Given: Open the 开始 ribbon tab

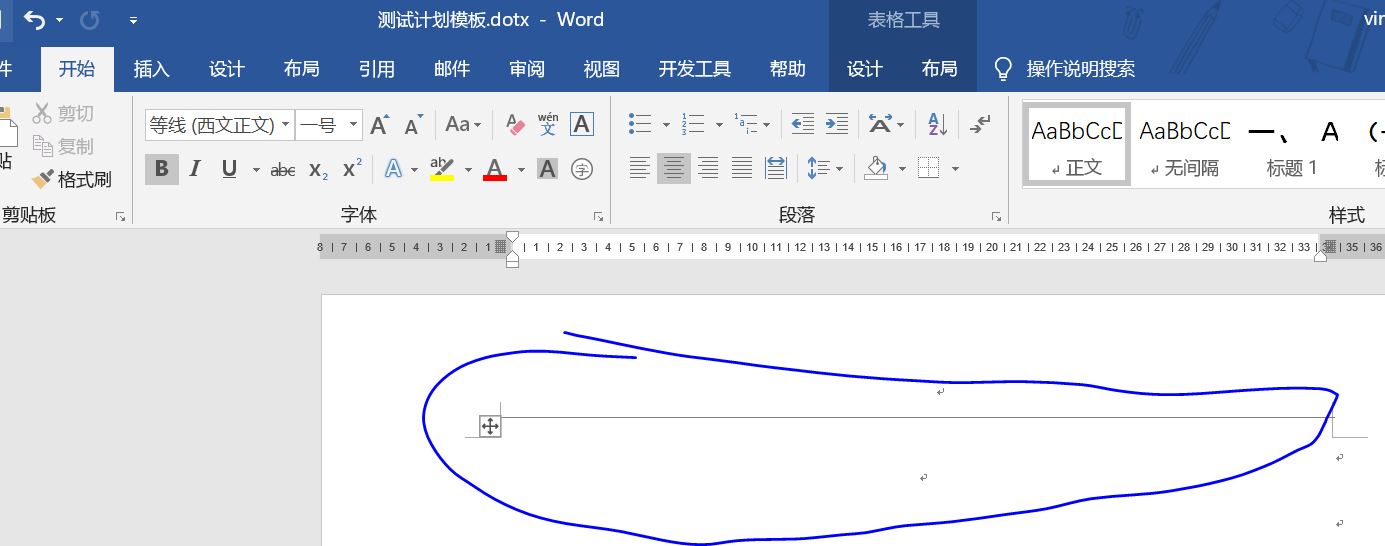Looking at the screenshot, I should click(x=77, y=69).
